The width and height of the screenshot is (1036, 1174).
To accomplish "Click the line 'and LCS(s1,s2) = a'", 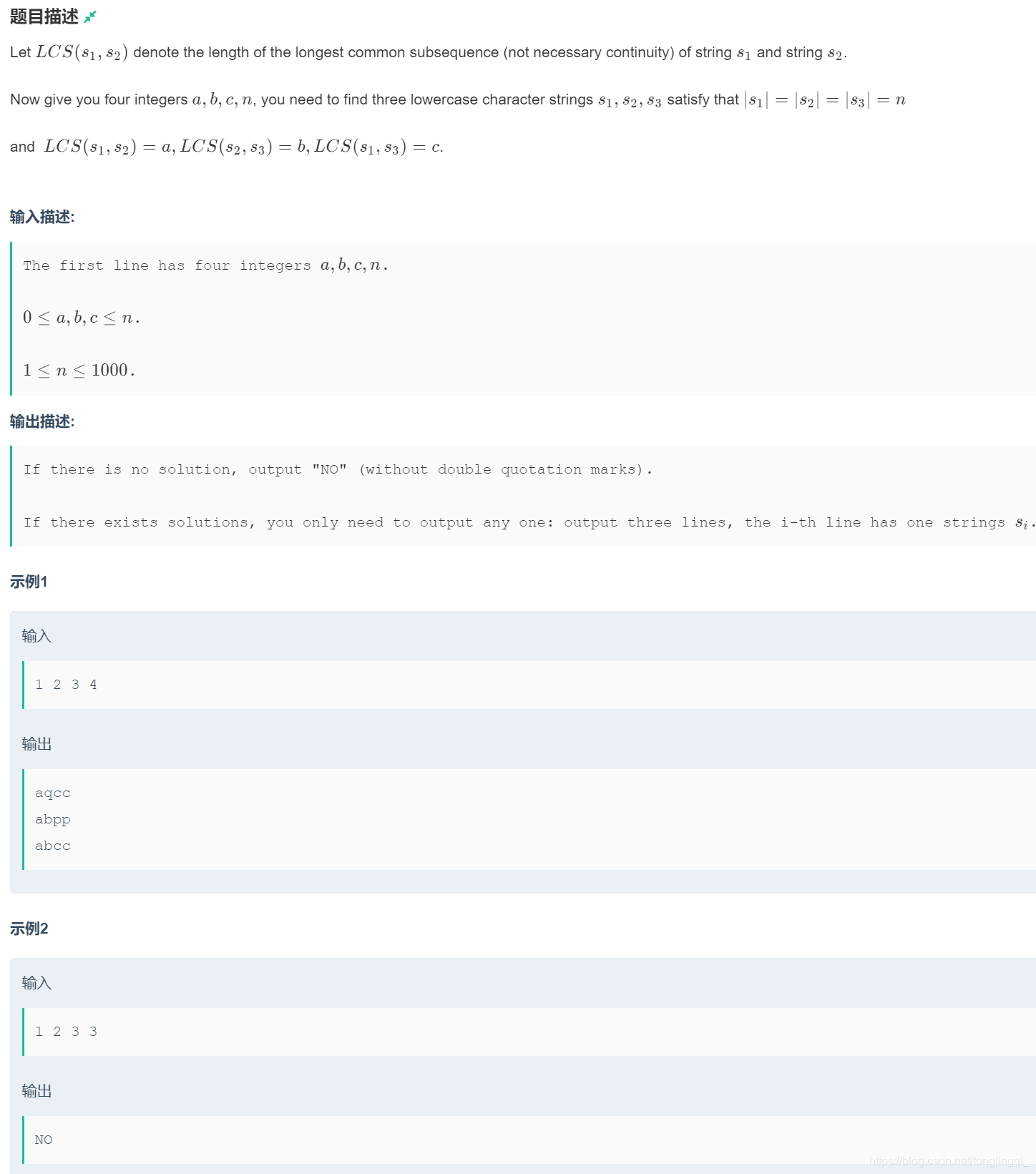I will 227,147.
